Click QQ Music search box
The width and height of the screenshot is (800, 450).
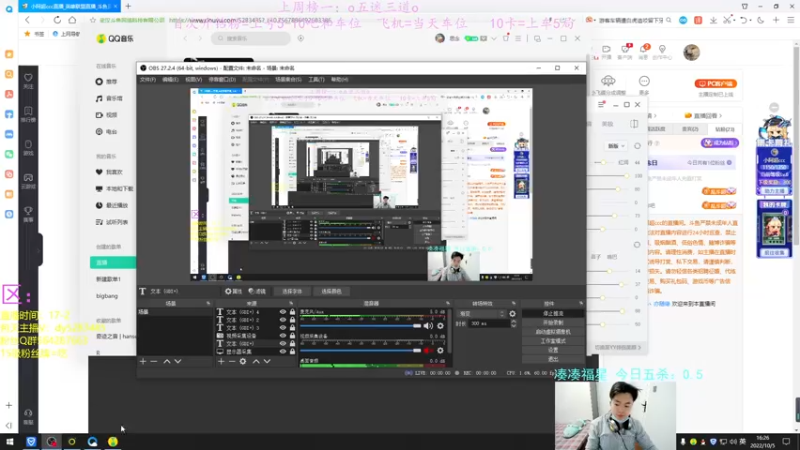(251, 38)
